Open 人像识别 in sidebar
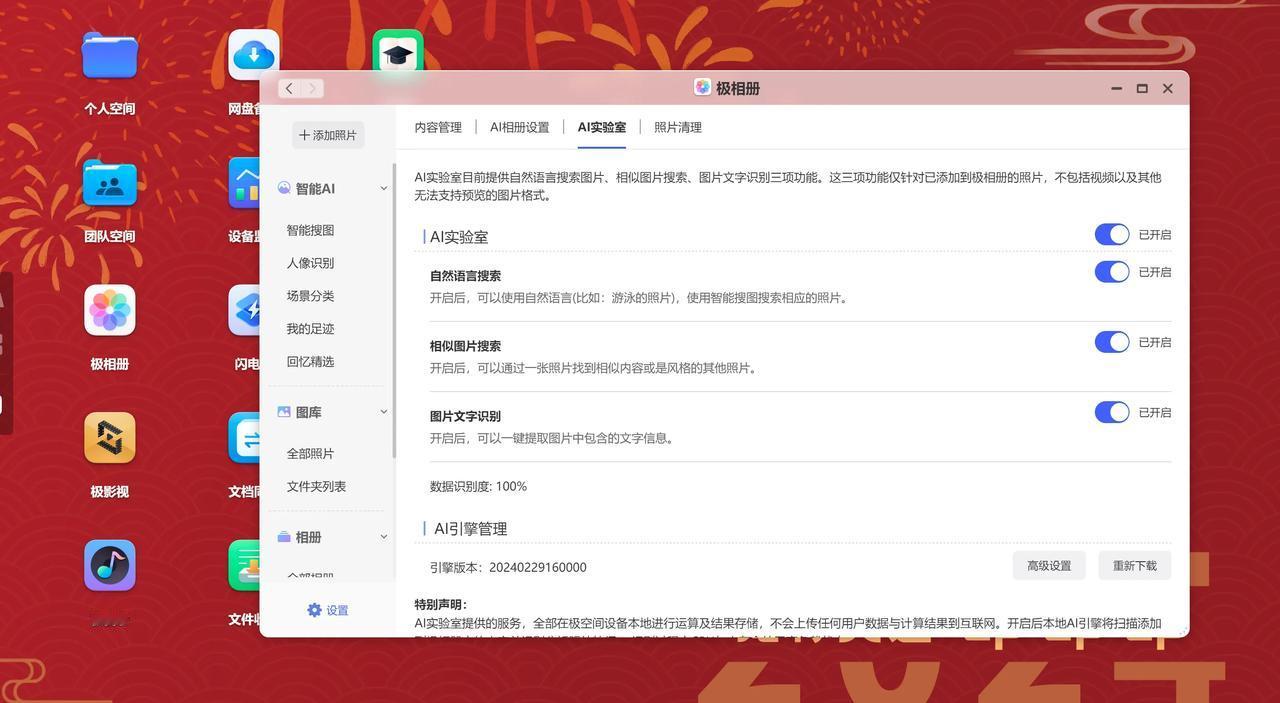The height and width of the screenshot is (703, 1280). [x=310, y=263]
